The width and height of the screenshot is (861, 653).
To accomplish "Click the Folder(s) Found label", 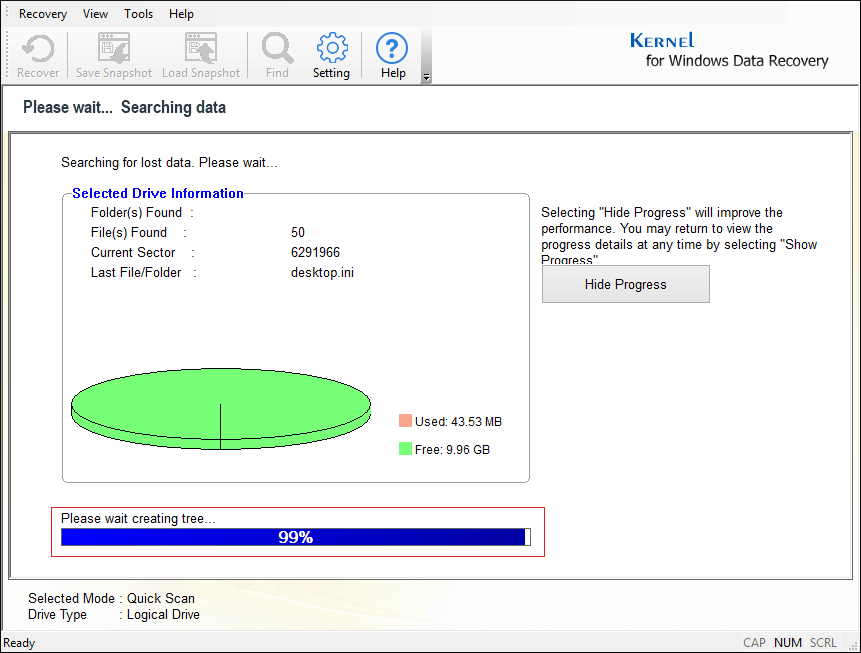I will click(x=136, y=213).
